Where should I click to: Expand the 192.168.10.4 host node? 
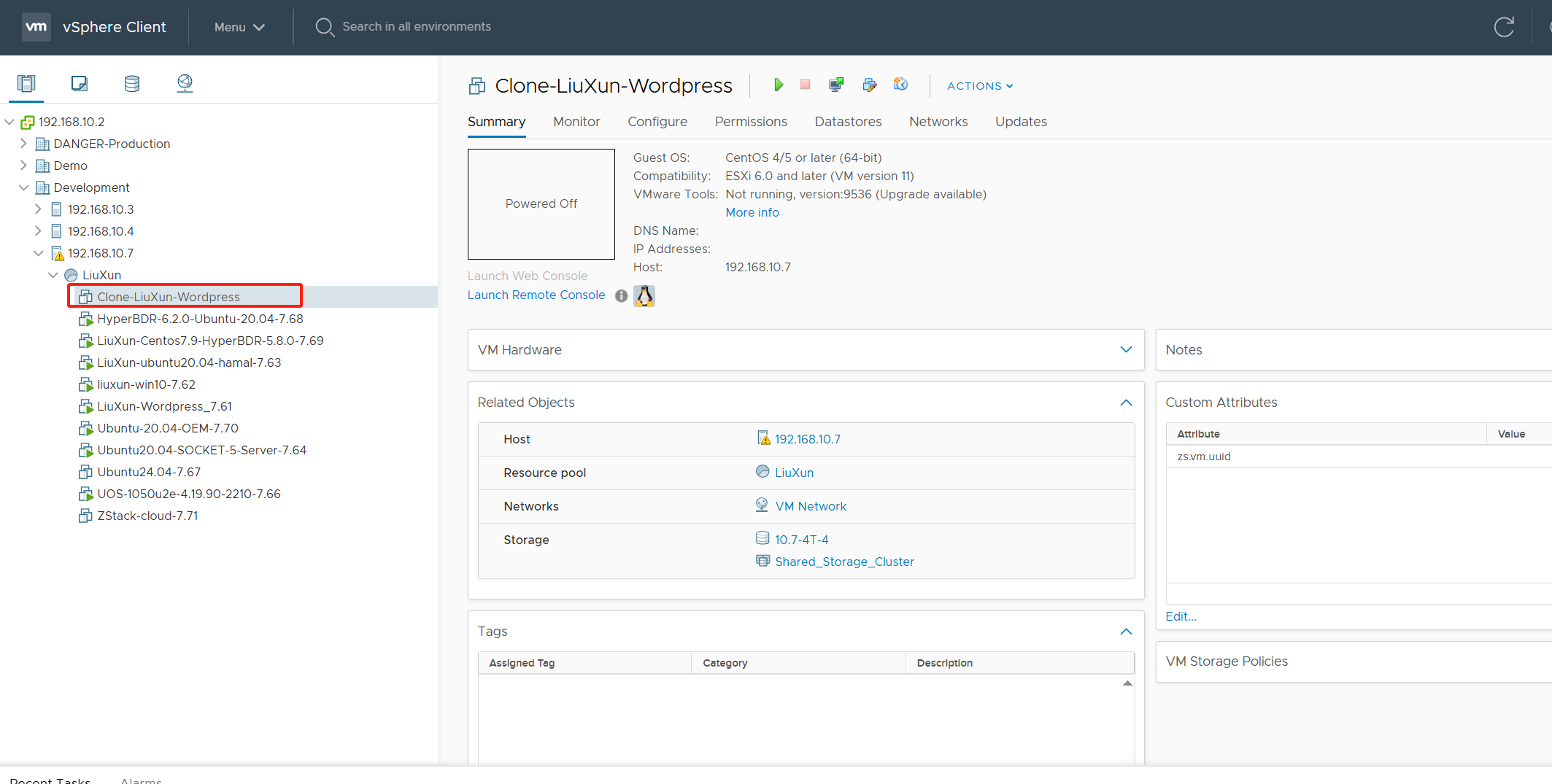point(38,231)
